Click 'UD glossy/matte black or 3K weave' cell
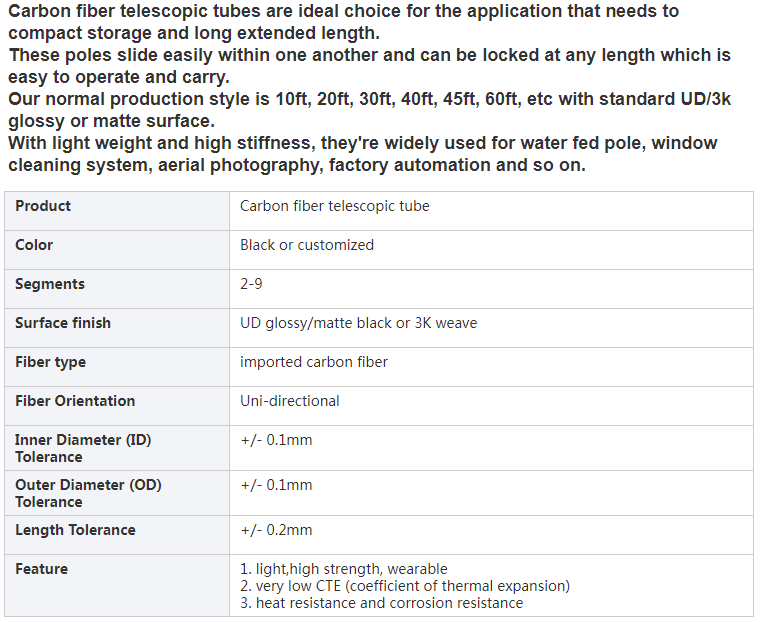This screenshot has height=622, width=765. (x=491, y=328)
